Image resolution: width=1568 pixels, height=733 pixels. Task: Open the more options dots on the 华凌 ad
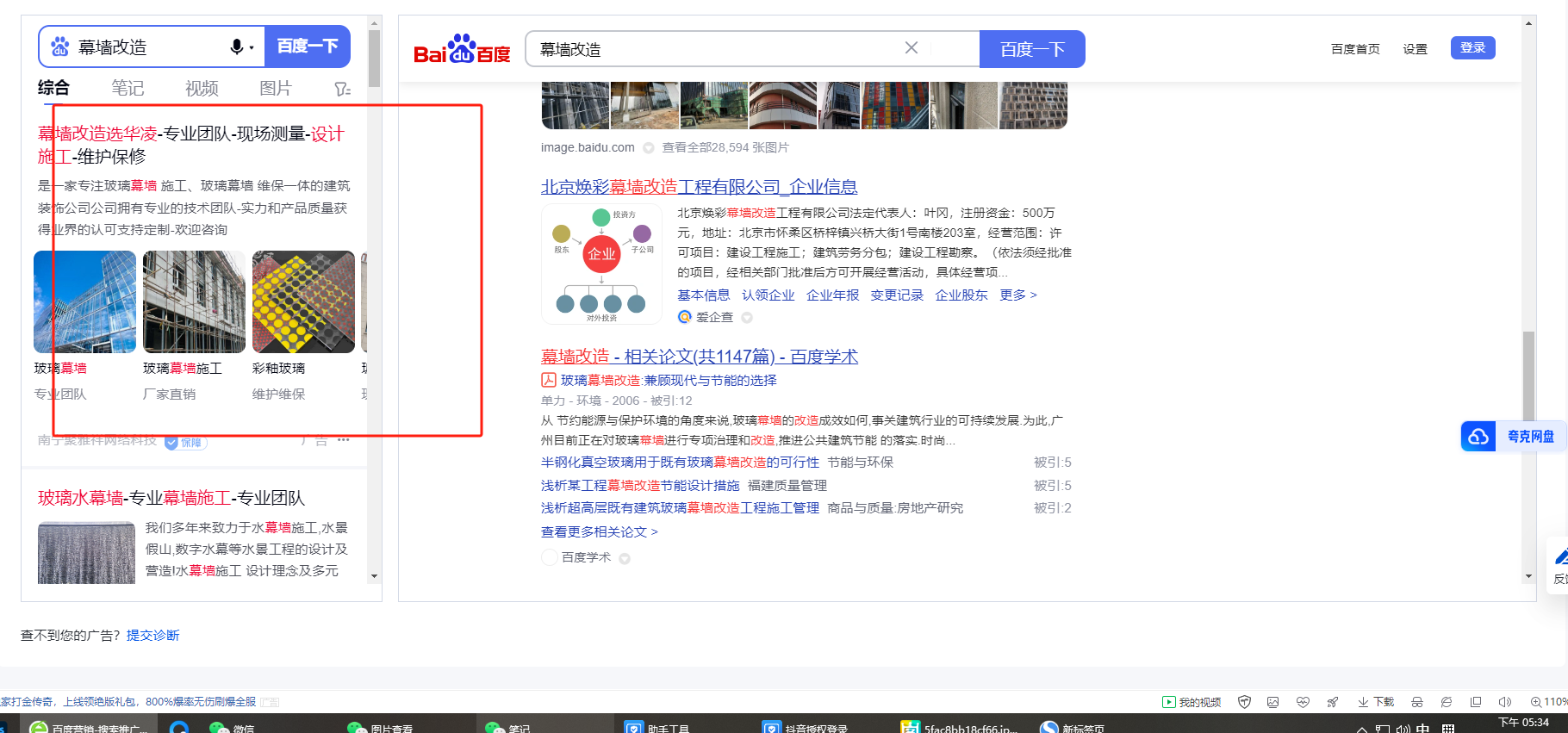pos(344,440)
